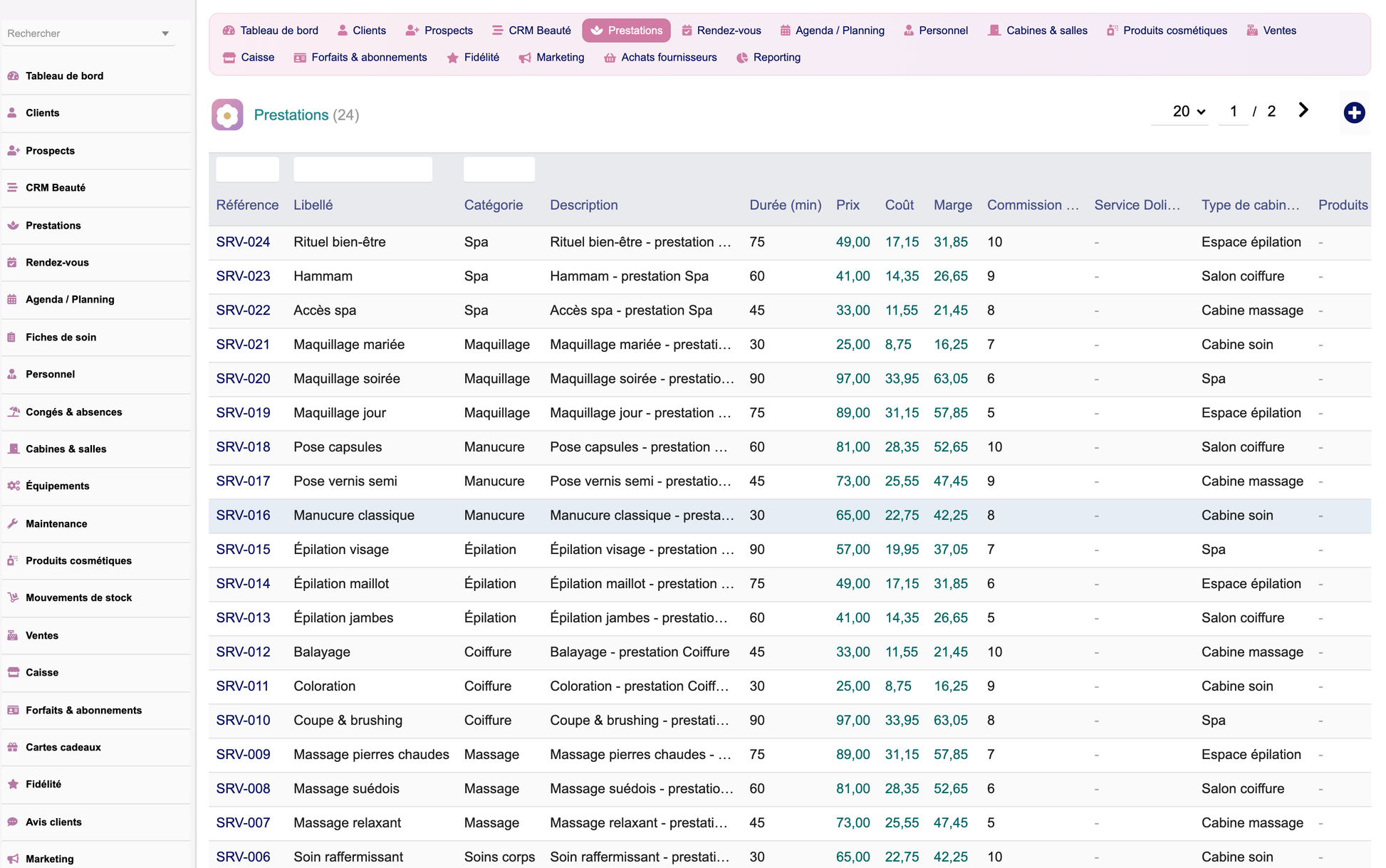The image size is (1386, 868).
Task: Open the SRV-024 reference link
Action: click(x=243, y=242)
